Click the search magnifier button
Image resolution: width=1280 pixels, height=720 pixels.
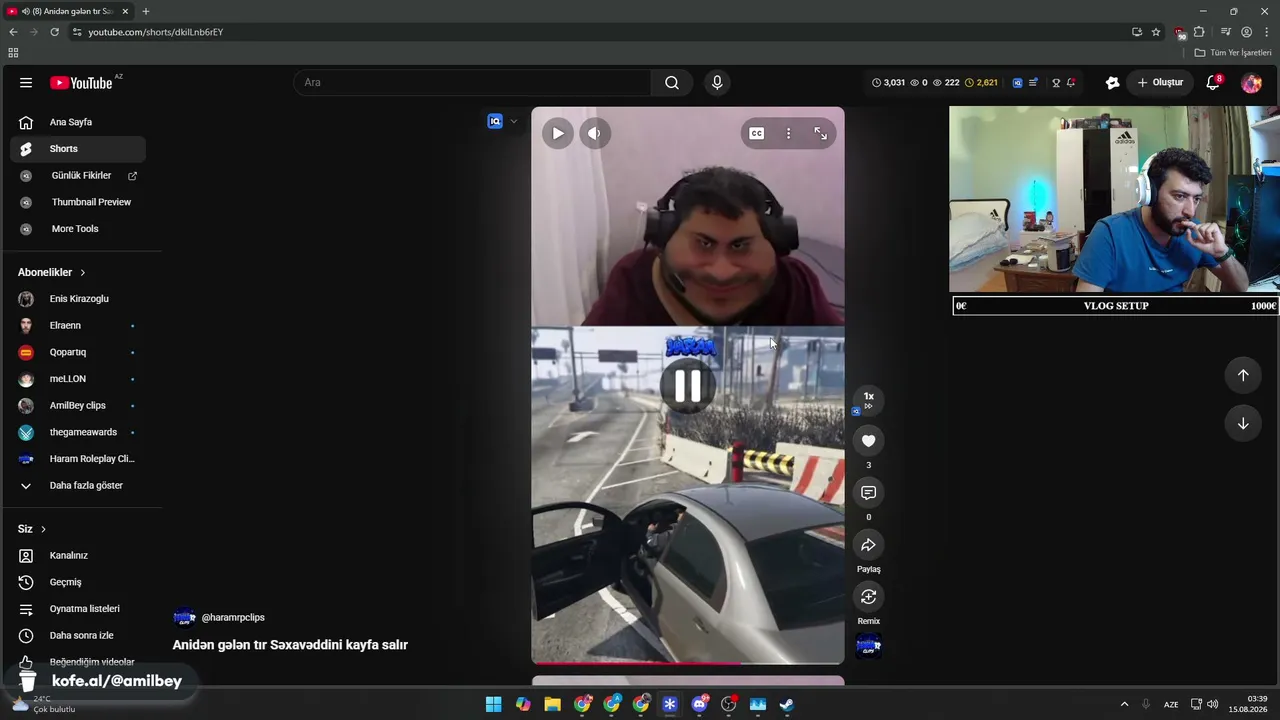point(672,83)
